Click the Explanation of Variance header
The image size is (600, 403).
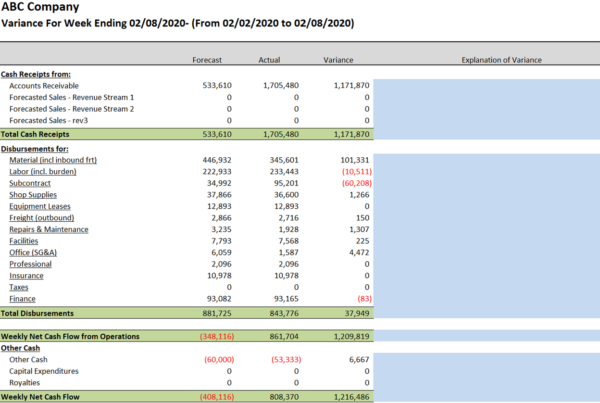pyautogui.click(x=501, y=60)
